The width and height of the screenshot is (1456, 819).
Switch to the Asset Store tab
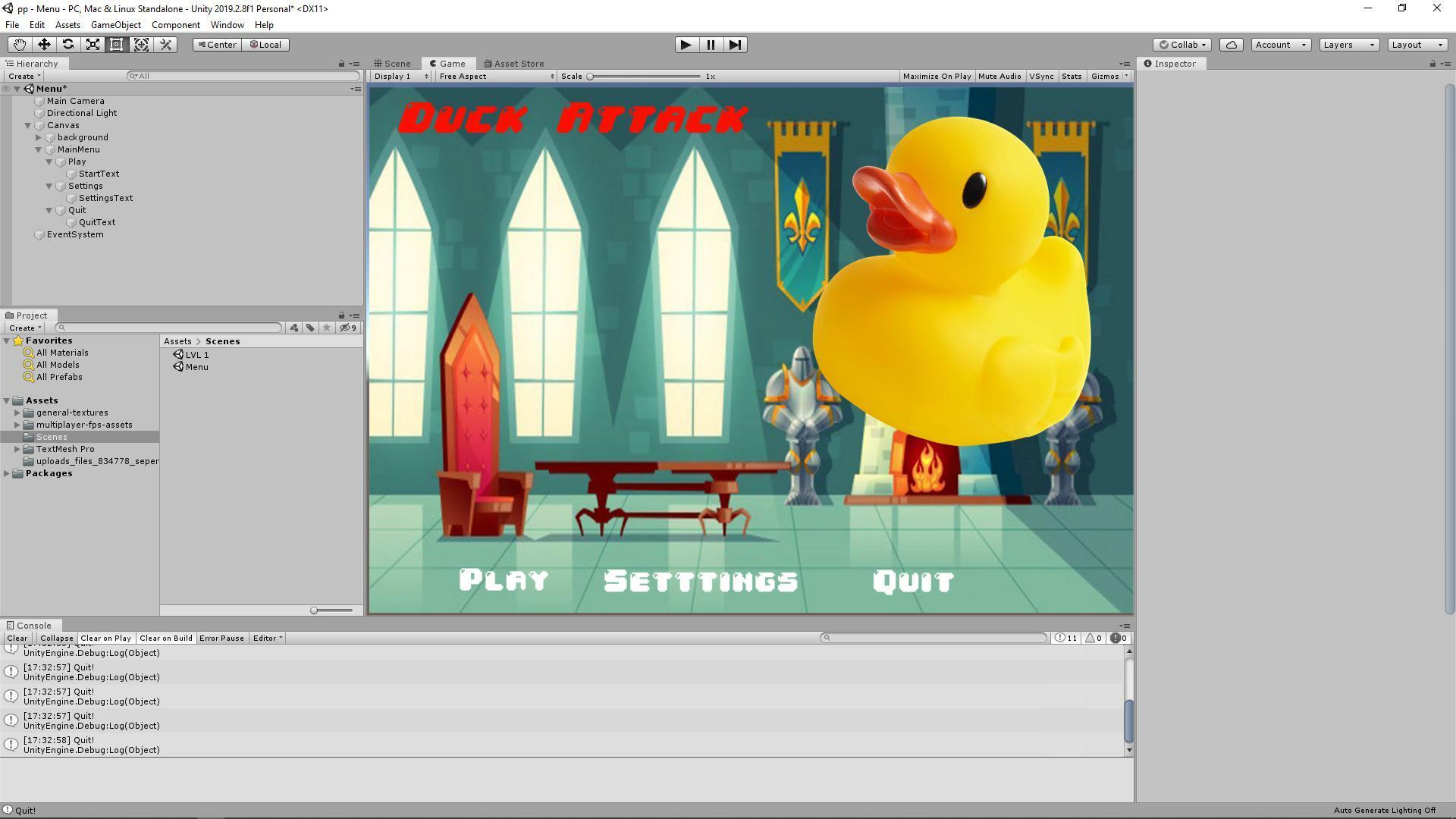click(514, 64)
